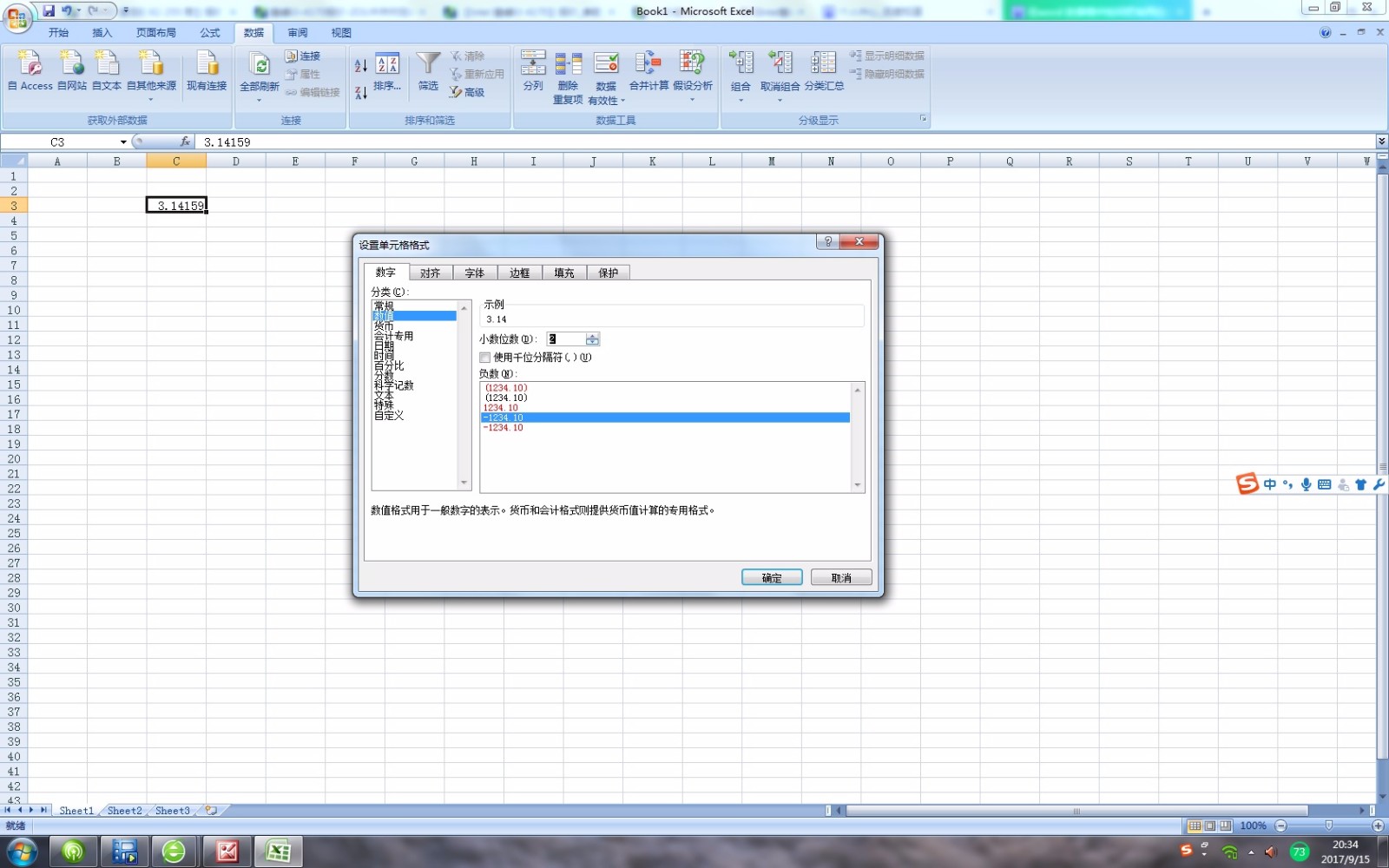Click the Office button orb
Viewport: 1389px width, 868px height.
point(17,17)
